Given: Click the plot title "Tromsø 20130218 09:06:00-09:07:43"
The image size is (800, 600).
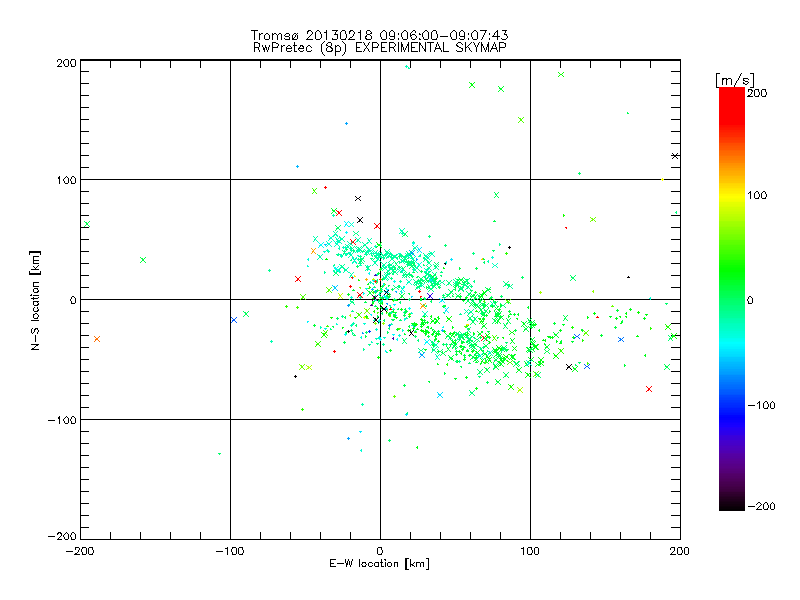Looking at the screenshot, I should point(379,35).
